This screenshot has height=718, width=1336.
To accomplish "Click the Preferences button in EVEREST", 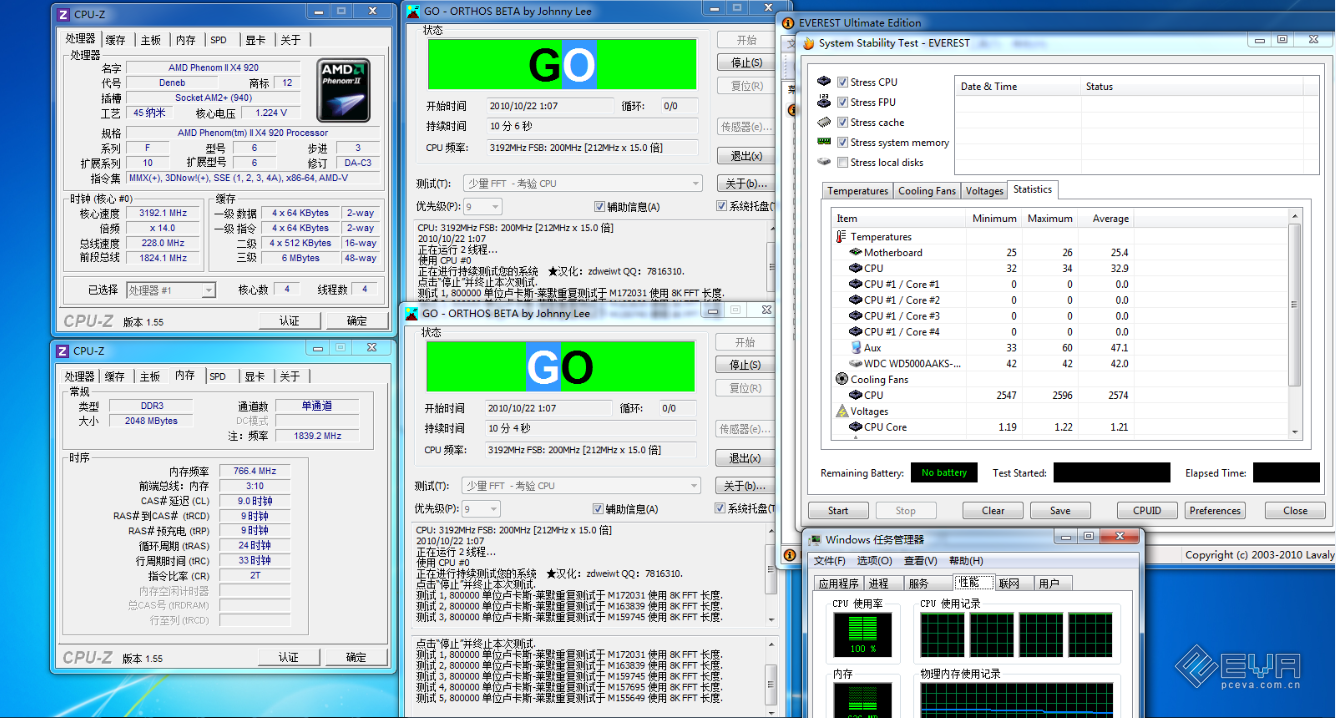I will click(x=1215, y=510).
